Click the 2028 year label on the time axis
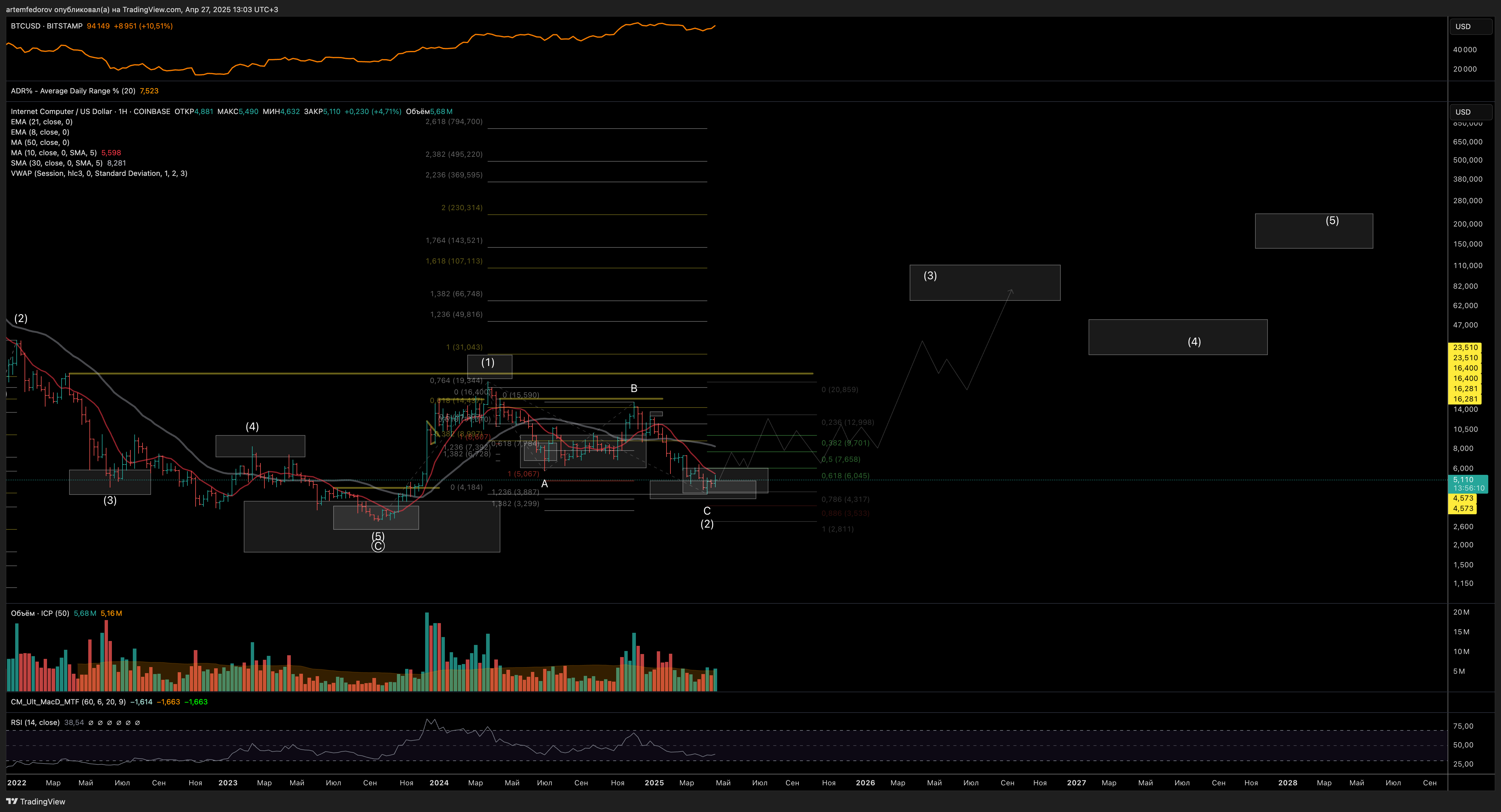Viewport: 1501px width, 812px height. coord(1288,782)
